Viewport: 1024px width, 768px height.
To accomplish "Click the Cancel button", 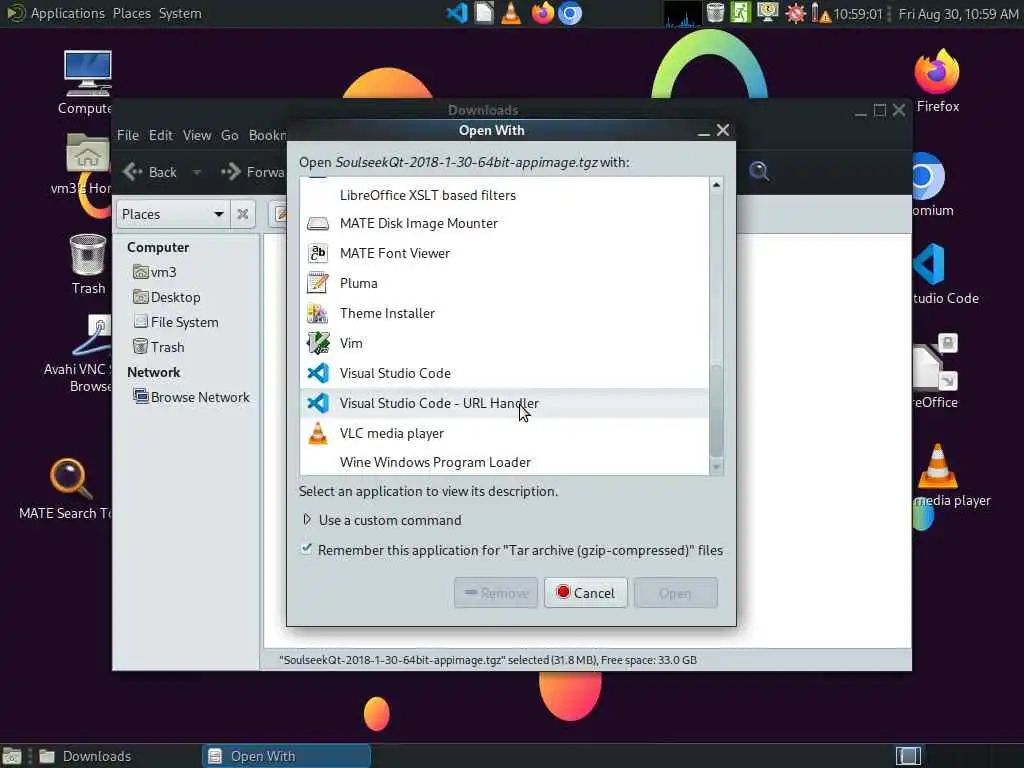I will click(x=586, y=593).
